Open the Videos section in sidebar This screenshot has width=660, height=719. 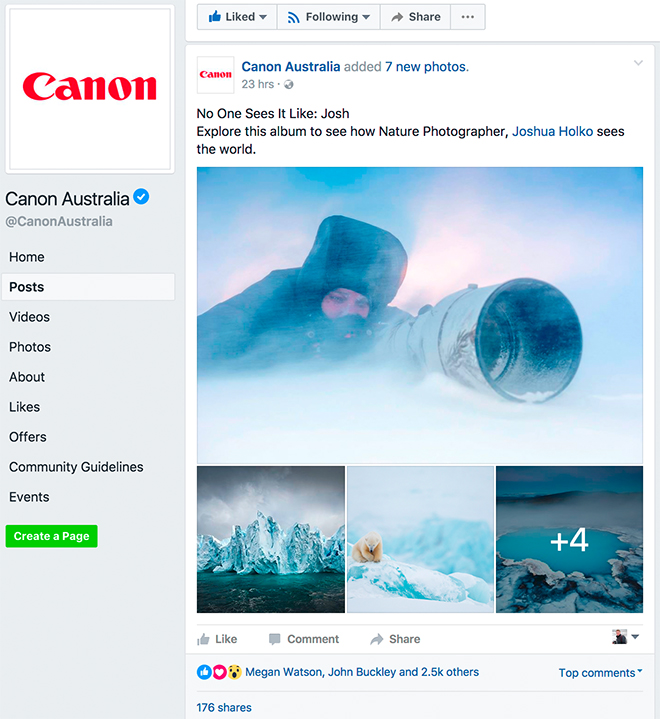point(29,317)
